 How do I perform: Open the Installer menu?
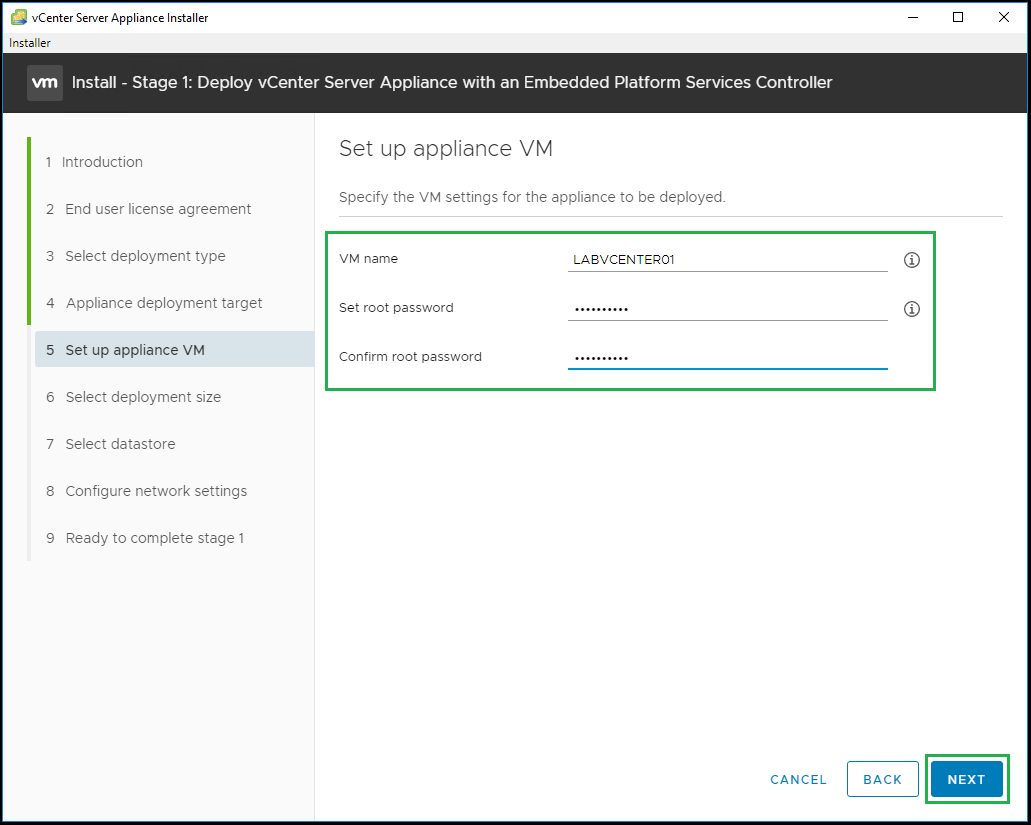[x=30, y=43]
